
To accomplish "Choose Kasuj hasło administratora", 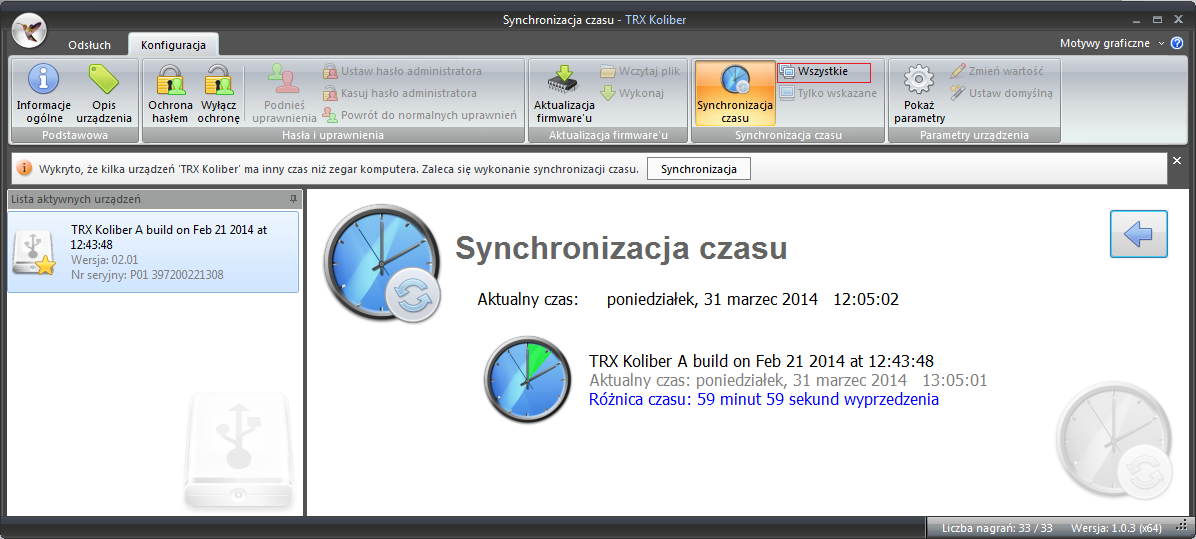I will (400, 93).
